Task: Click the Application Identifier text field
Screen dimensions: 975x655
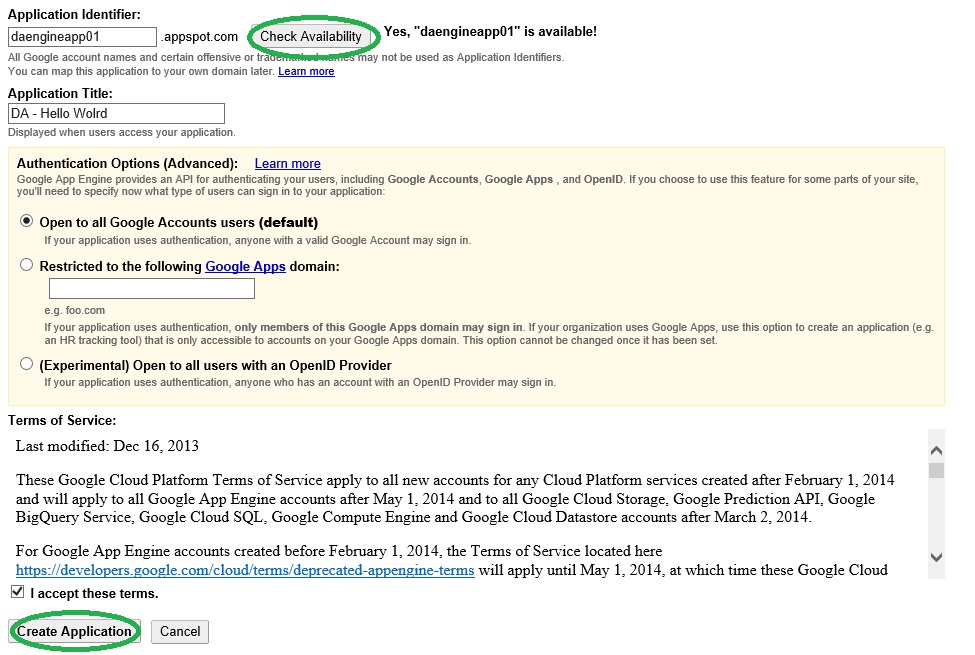Action: tap(82, 37)
